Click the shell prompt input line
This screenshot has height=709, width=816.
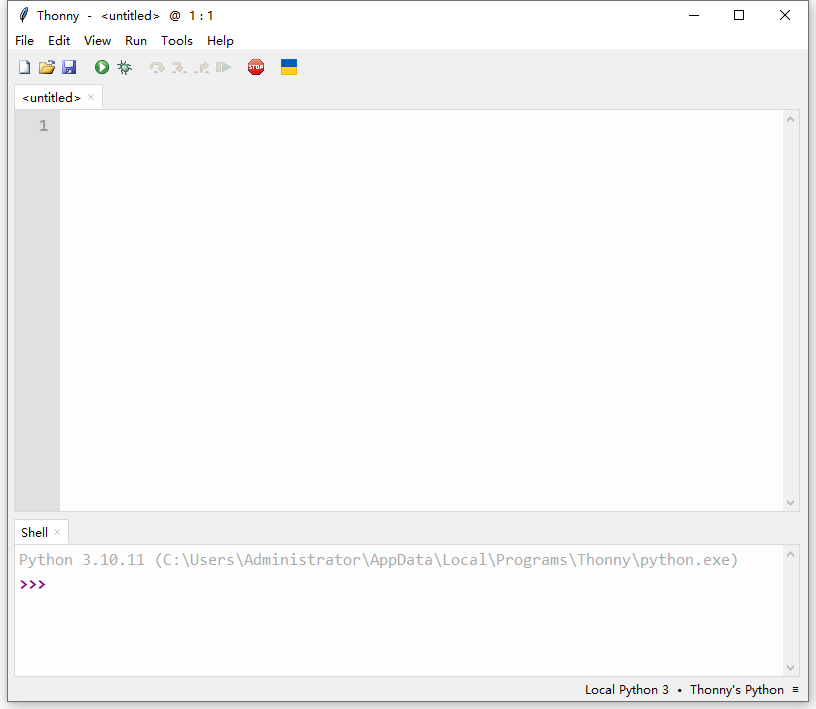pyautogui.click(x=401, y=584)
